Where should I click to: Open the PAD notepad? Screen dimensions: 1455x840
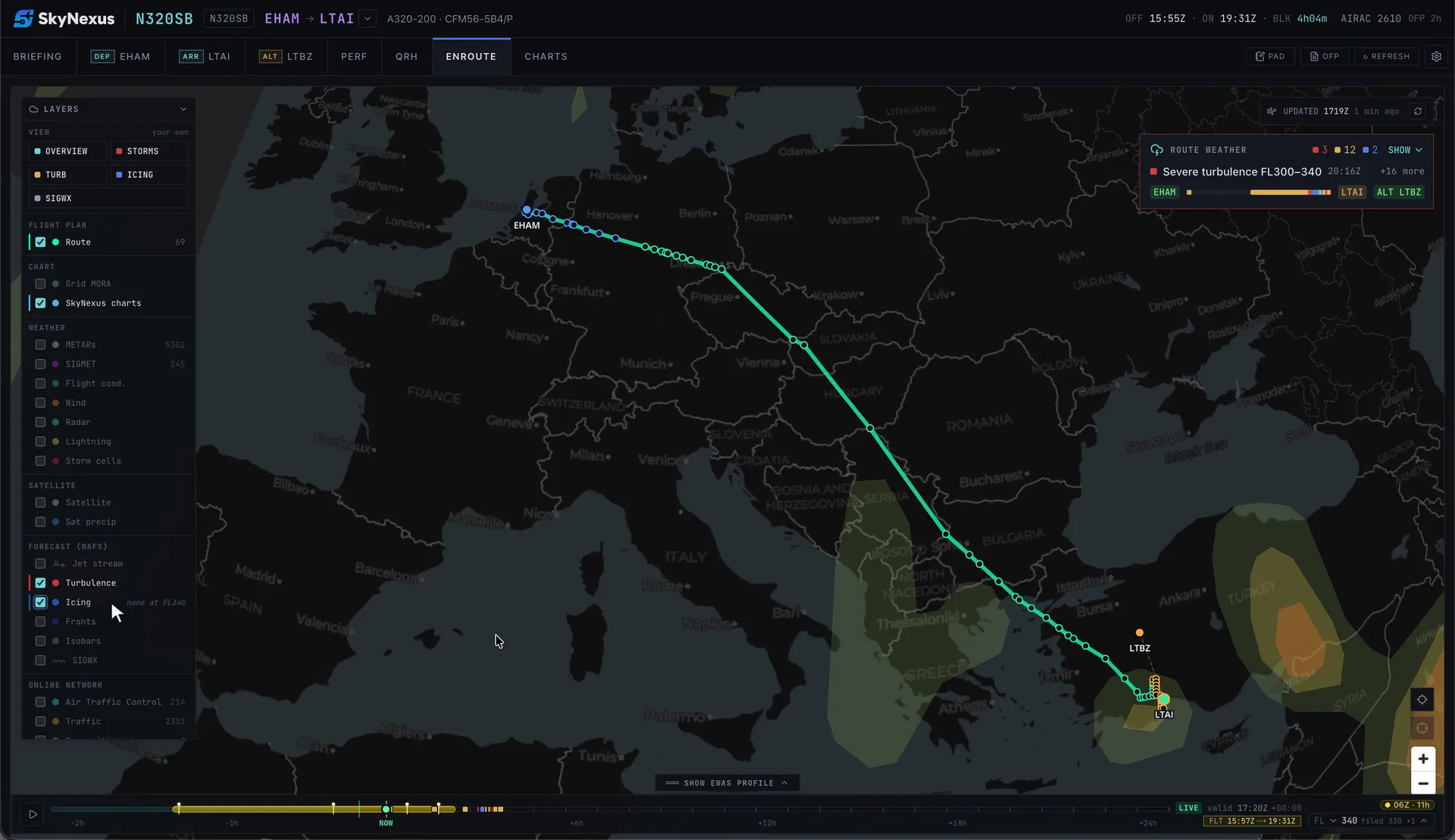1270,56
